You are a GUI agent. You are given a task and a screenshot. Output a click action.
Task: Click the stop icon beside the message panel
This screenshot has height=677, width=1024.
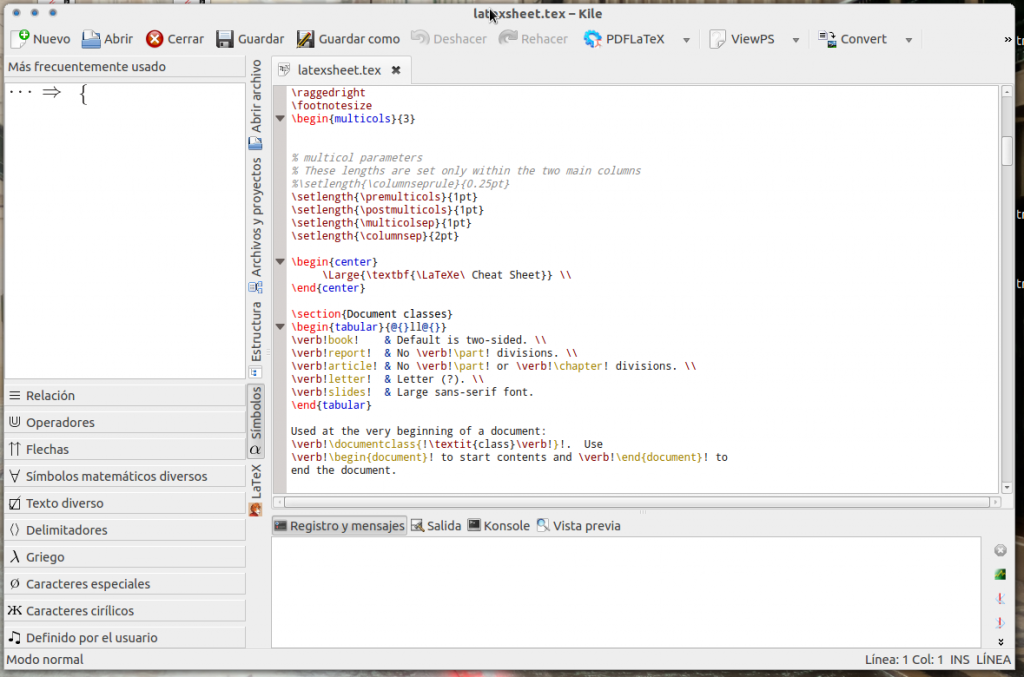click(999, 550)
